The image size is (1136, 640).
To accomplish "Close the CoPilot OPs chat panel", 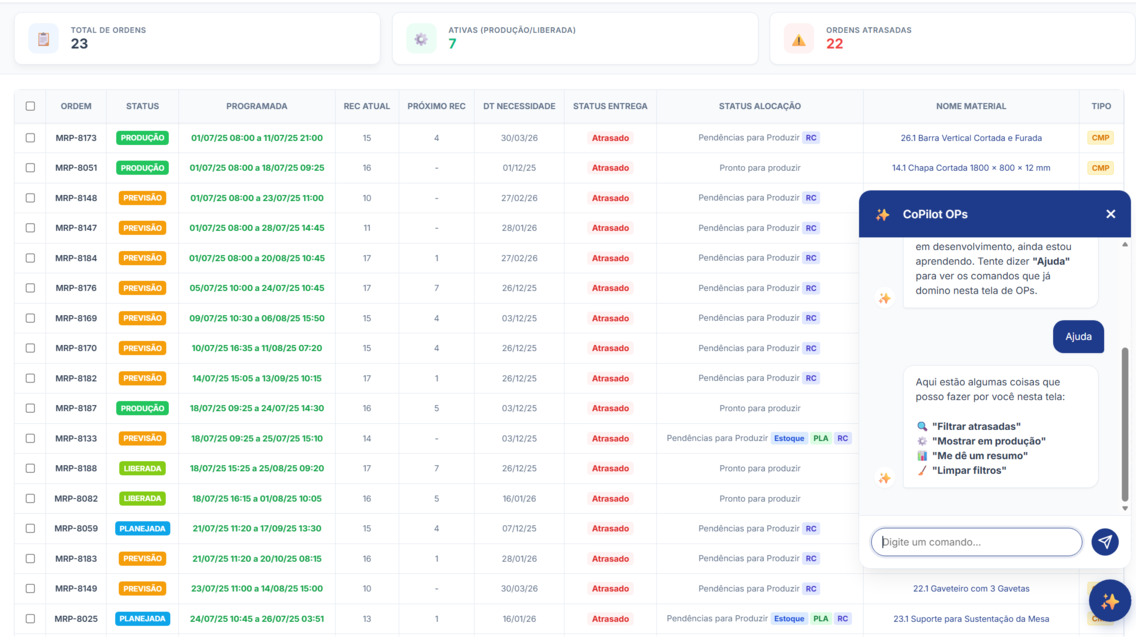I will (x=1110, y=214).
